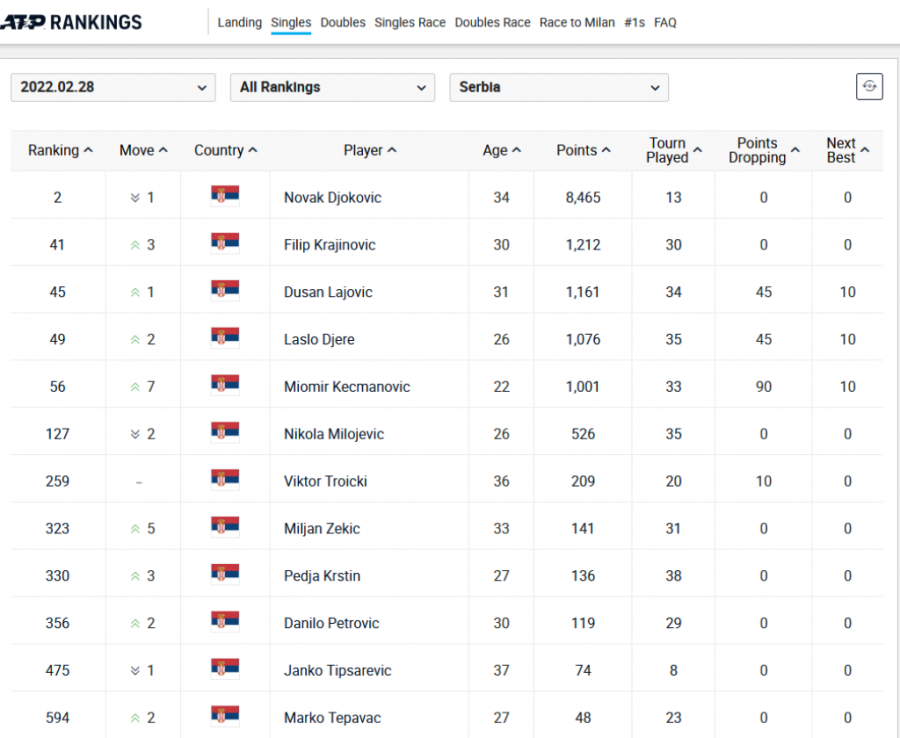The image size is (900, 738).
Task: Click the flag icon beside Viktor Troicki
Action: pos(225,480)
